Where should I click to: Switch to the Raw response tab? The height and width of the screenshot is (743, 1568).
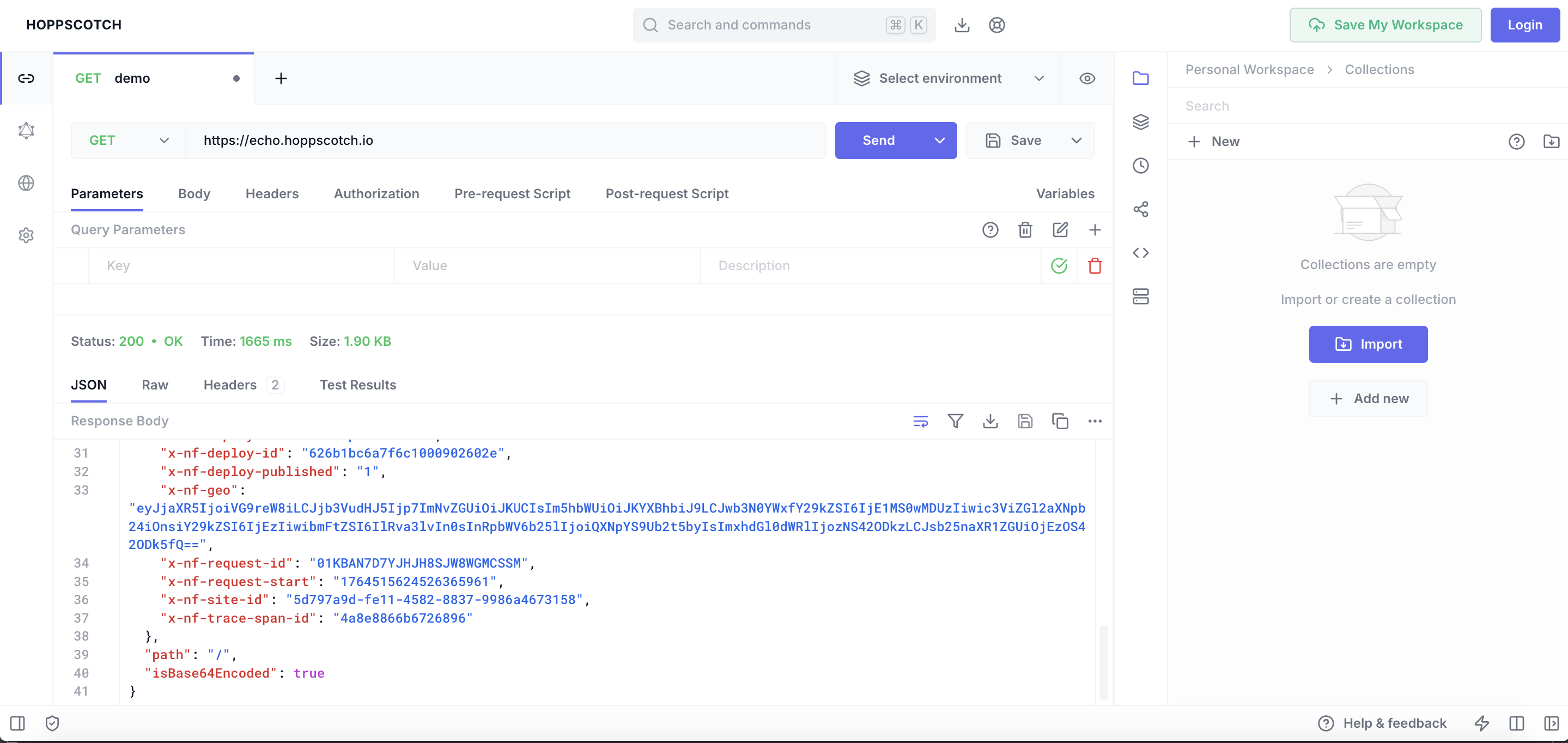155,385
